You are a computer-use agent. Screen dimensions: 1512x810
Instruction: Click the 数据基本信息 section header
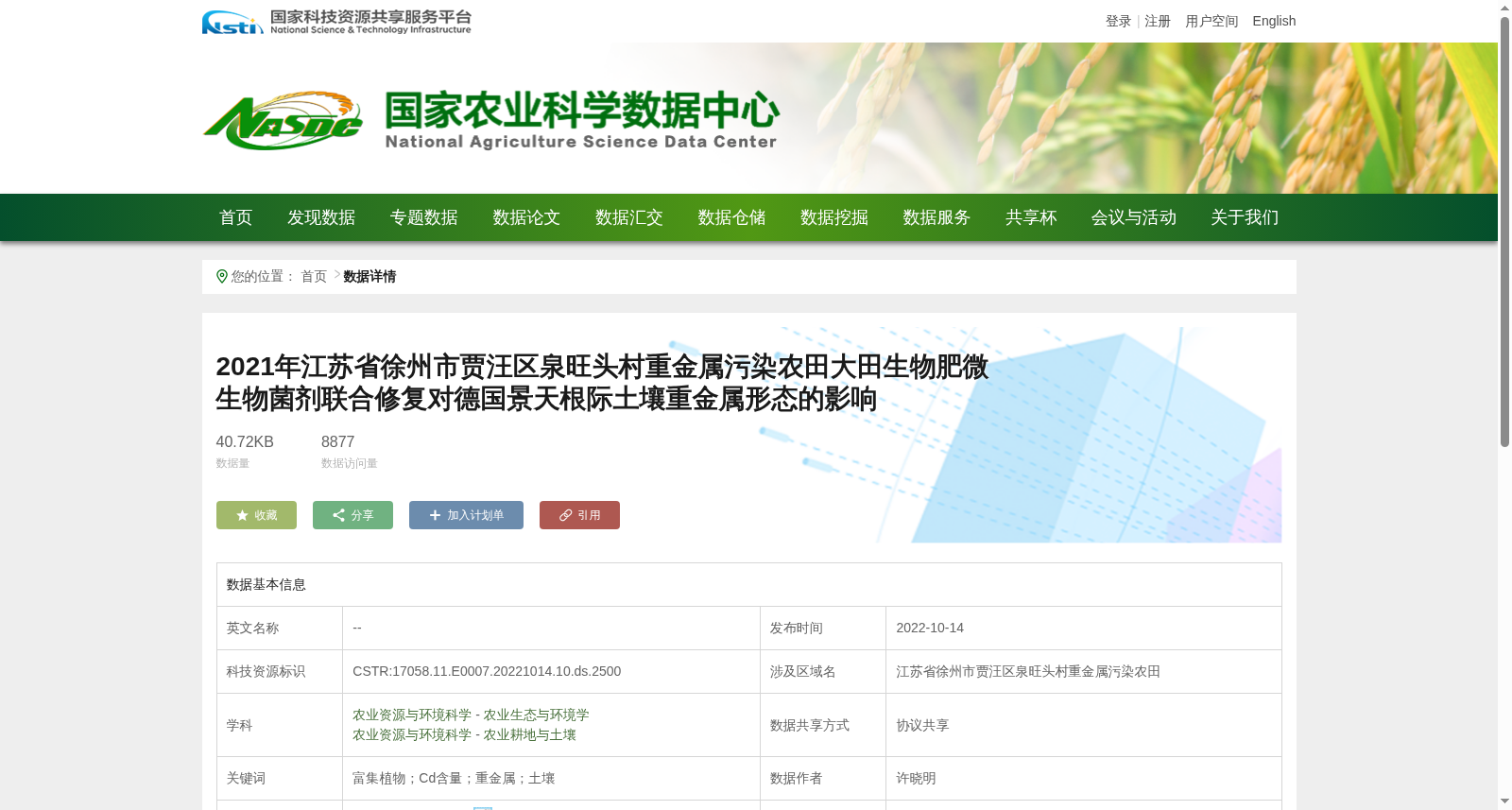(266, 585)
